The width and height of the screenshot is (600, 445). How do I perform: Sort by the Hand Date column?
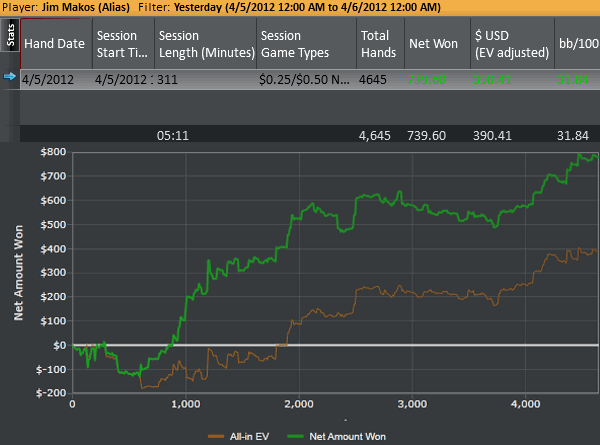coord(56,44)
